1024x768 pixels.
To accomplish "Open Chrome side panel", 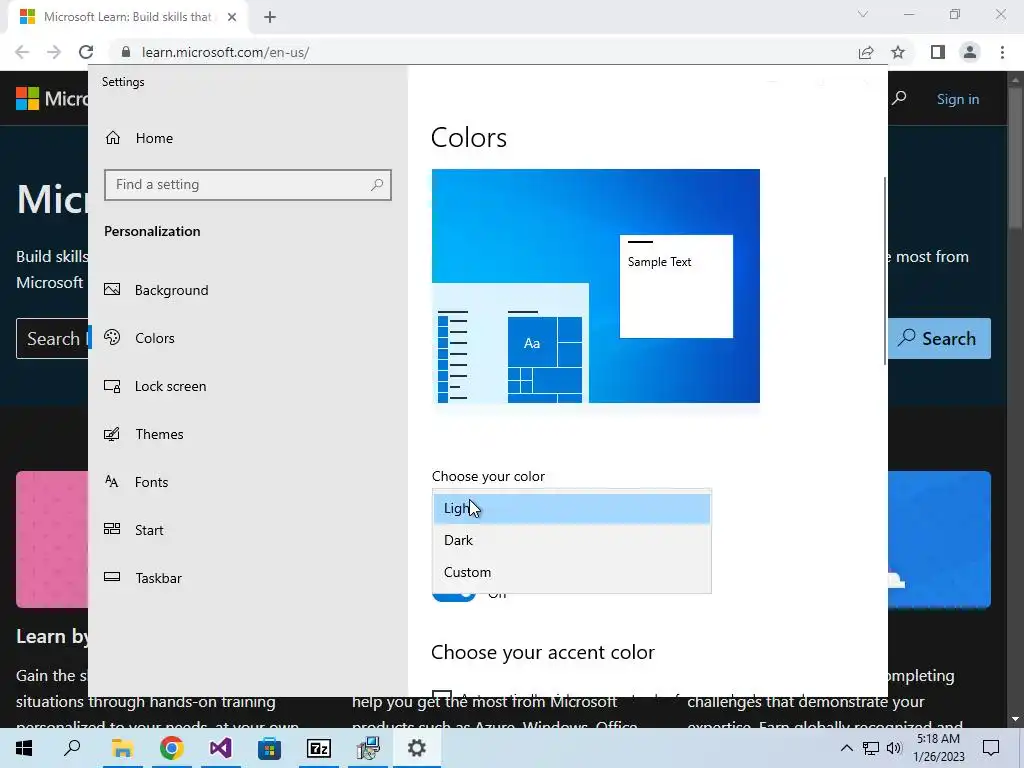I will click(x=938, y=52).
